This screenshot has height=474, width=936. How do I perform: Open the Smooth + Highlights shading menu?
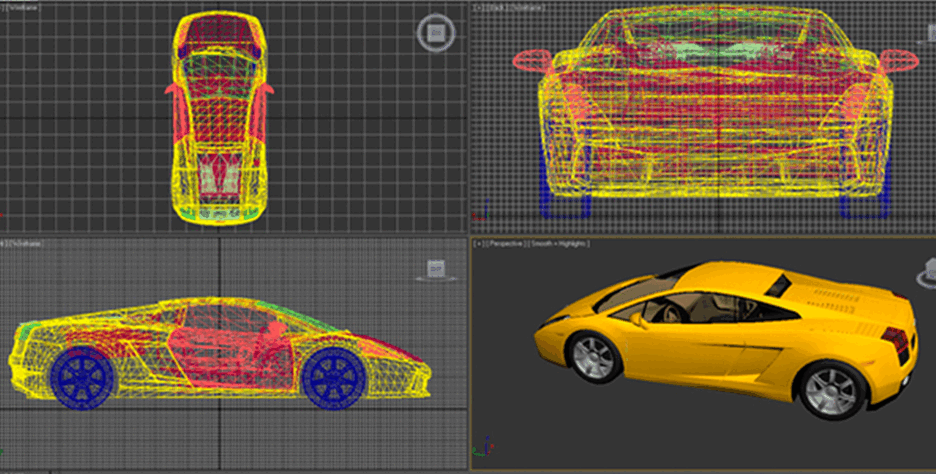point(560,244)
